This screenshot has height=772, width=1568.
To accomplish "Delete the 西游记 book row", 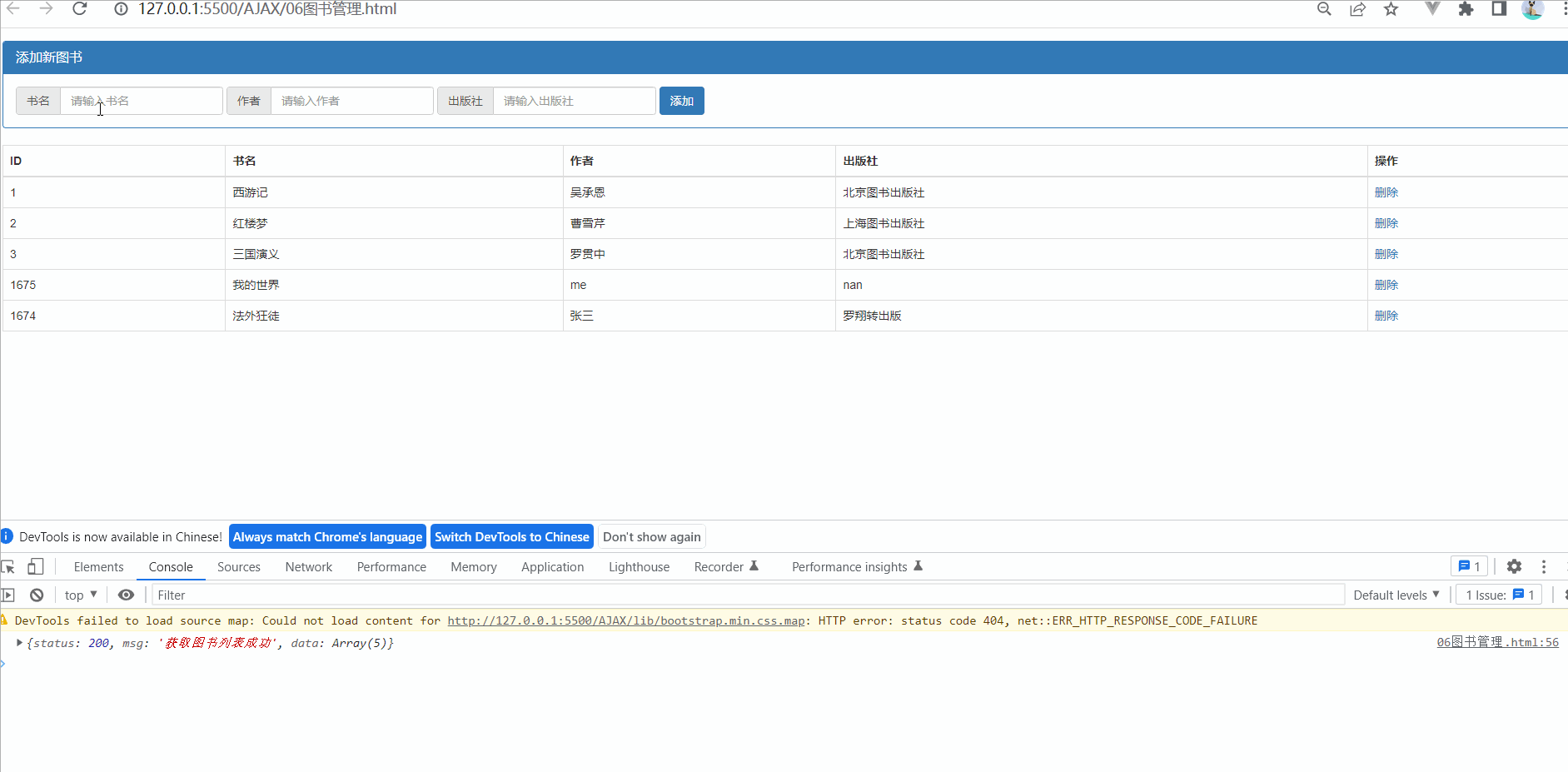I will [1386, 192].
